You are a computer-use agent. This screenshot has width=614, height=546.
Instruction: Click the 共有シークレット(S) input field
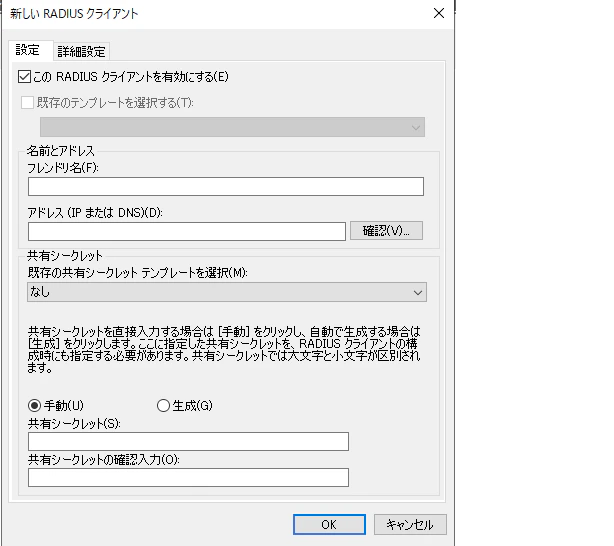tap(188, 442)
